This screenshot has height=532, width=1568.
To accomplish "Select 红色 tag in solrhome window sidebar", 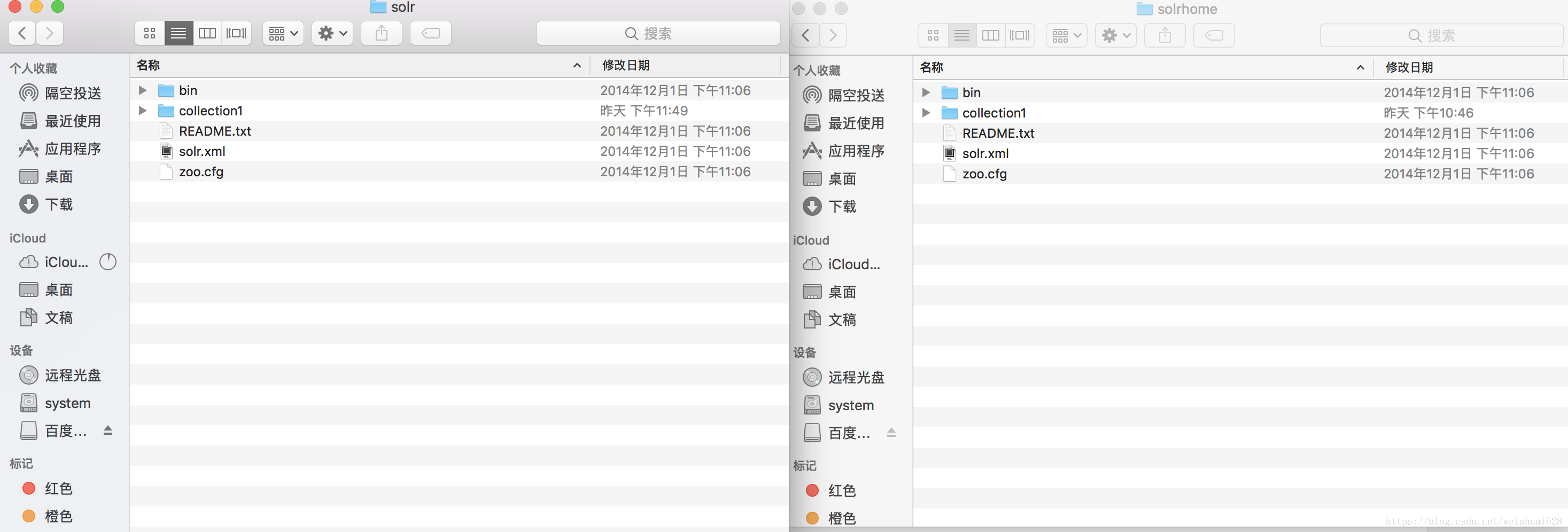I will tap(830, 491).
